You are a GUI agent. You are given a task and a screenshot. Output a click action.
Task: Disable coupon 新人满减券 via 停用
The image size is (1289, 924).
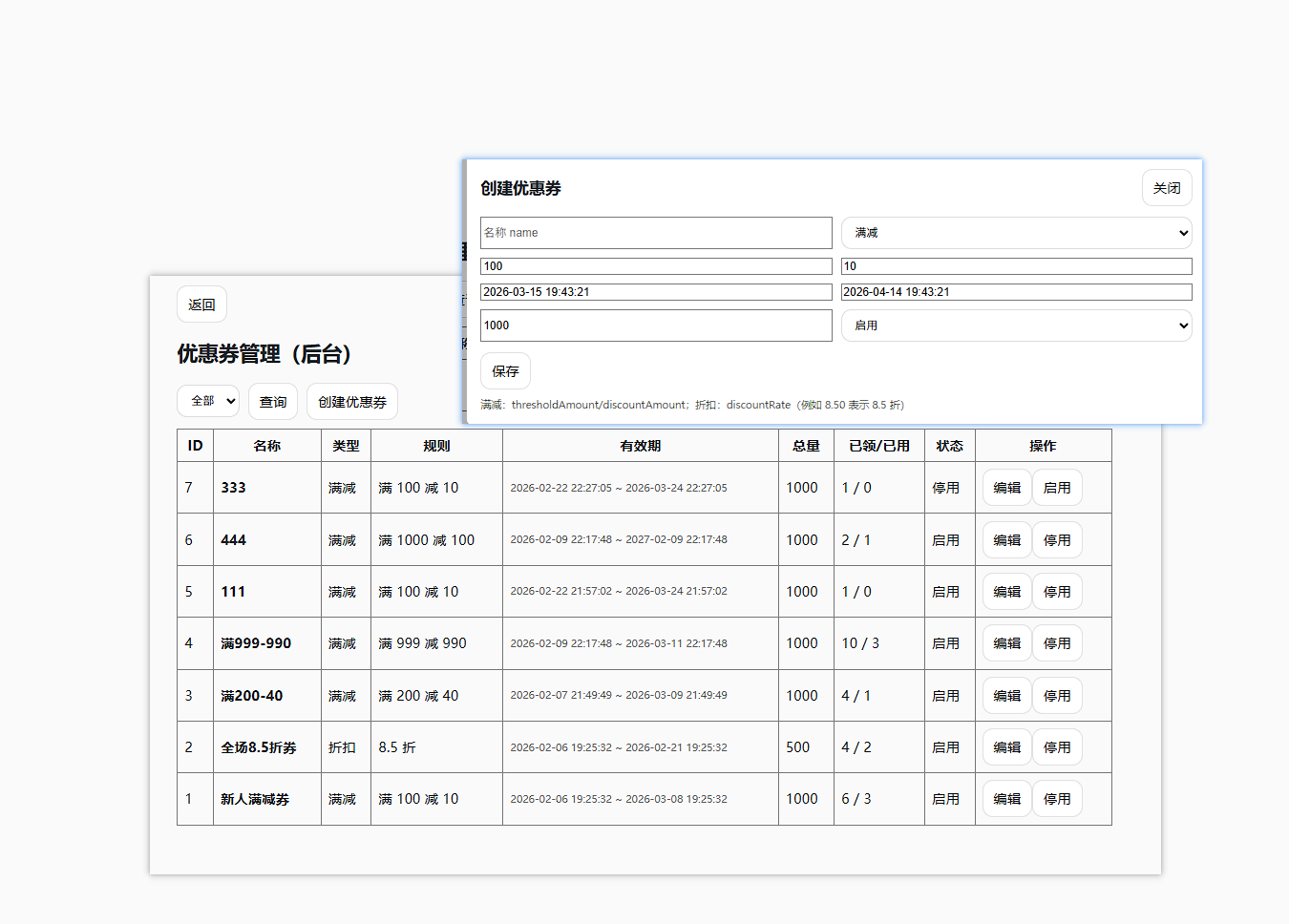pyautogui.click(x=1057, y=799)
